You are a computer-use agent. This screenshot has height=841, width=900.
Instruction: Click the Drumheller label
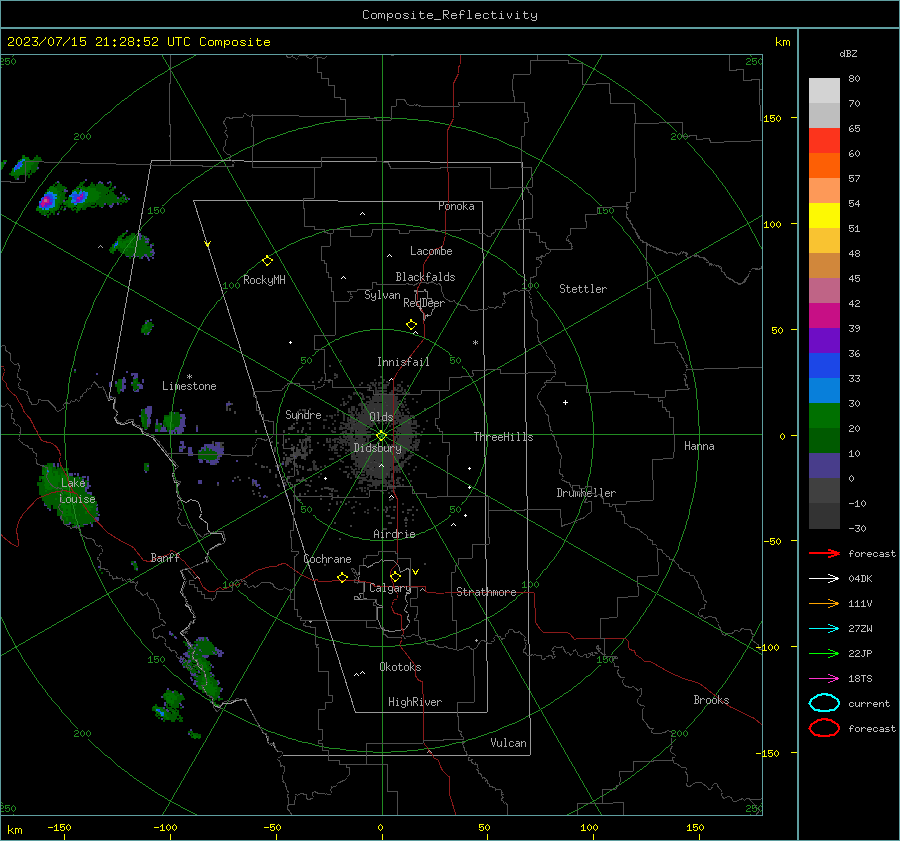tap(586, 493)
